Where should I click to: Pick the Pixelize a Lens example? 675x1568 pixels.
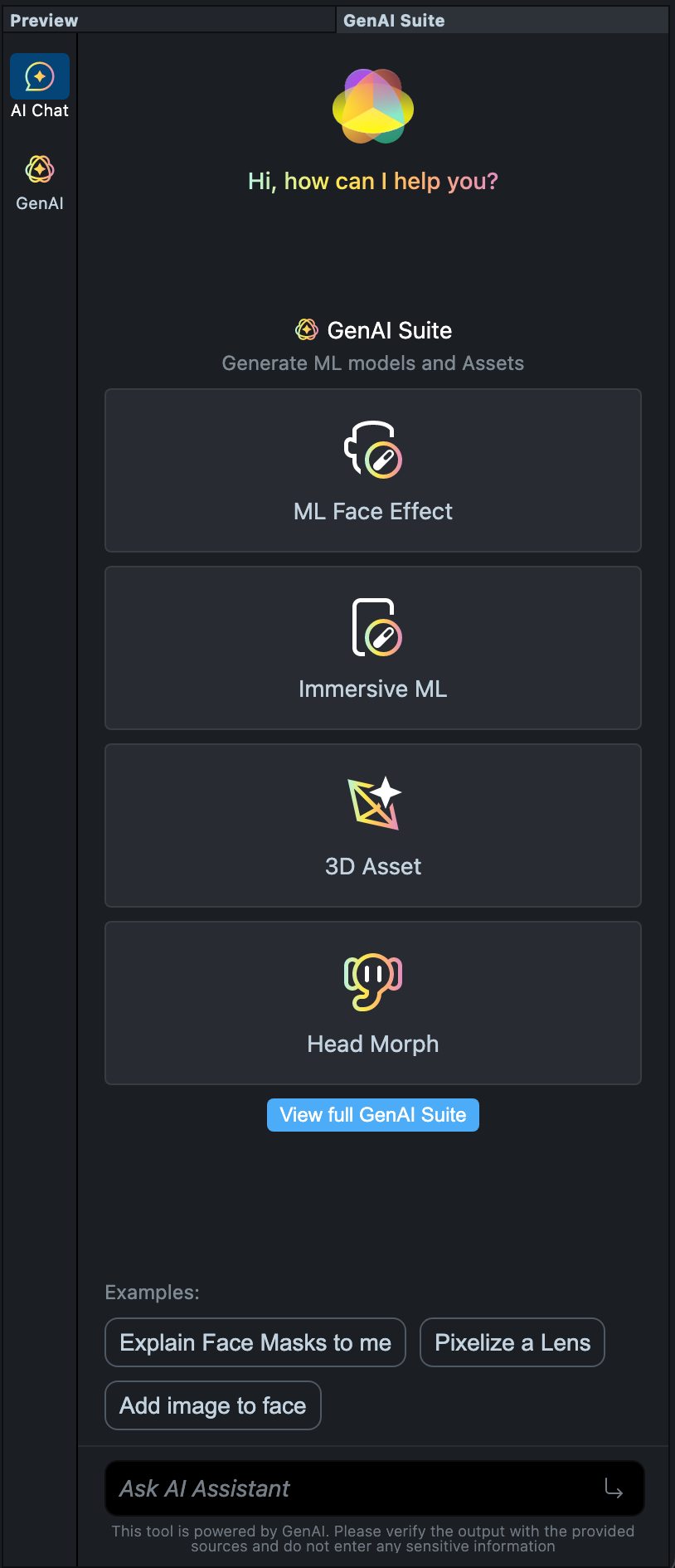(x=512, y=1342)
